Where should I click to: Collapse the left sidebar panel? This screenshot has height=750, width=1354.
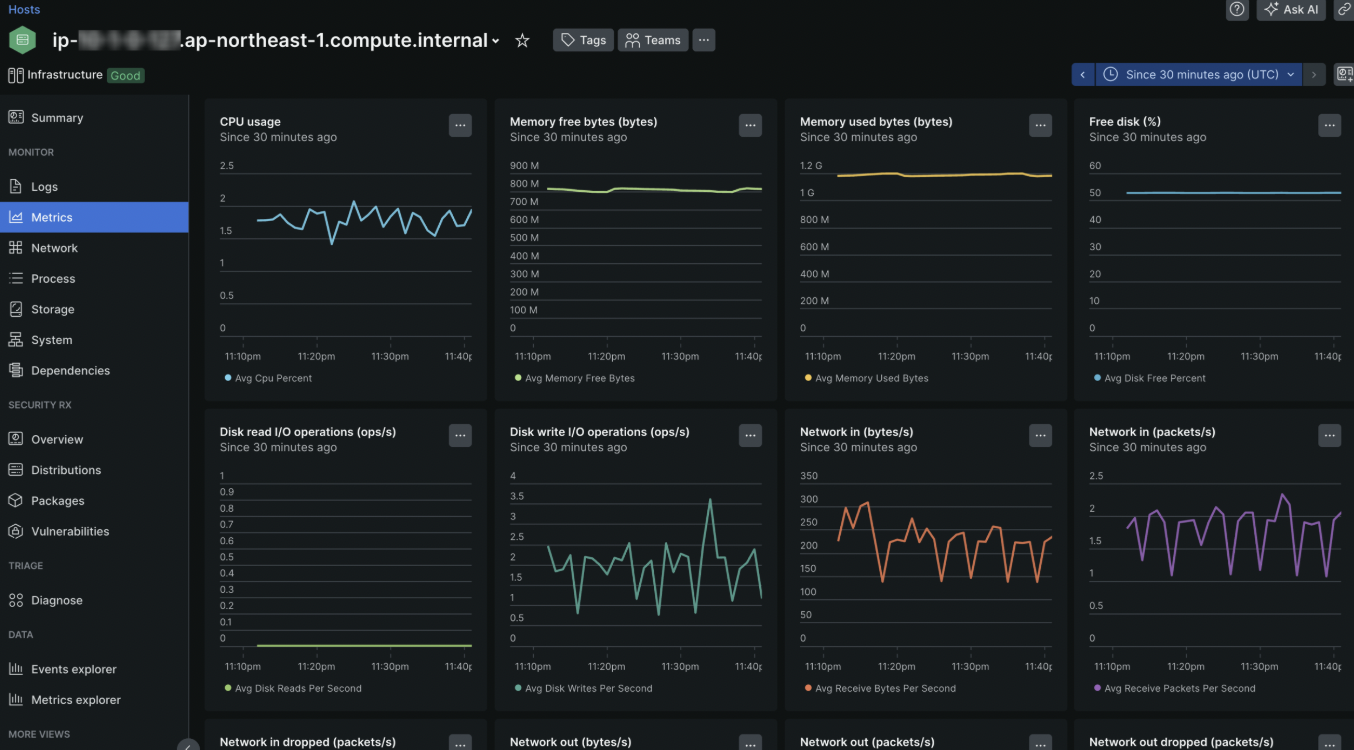187,745
